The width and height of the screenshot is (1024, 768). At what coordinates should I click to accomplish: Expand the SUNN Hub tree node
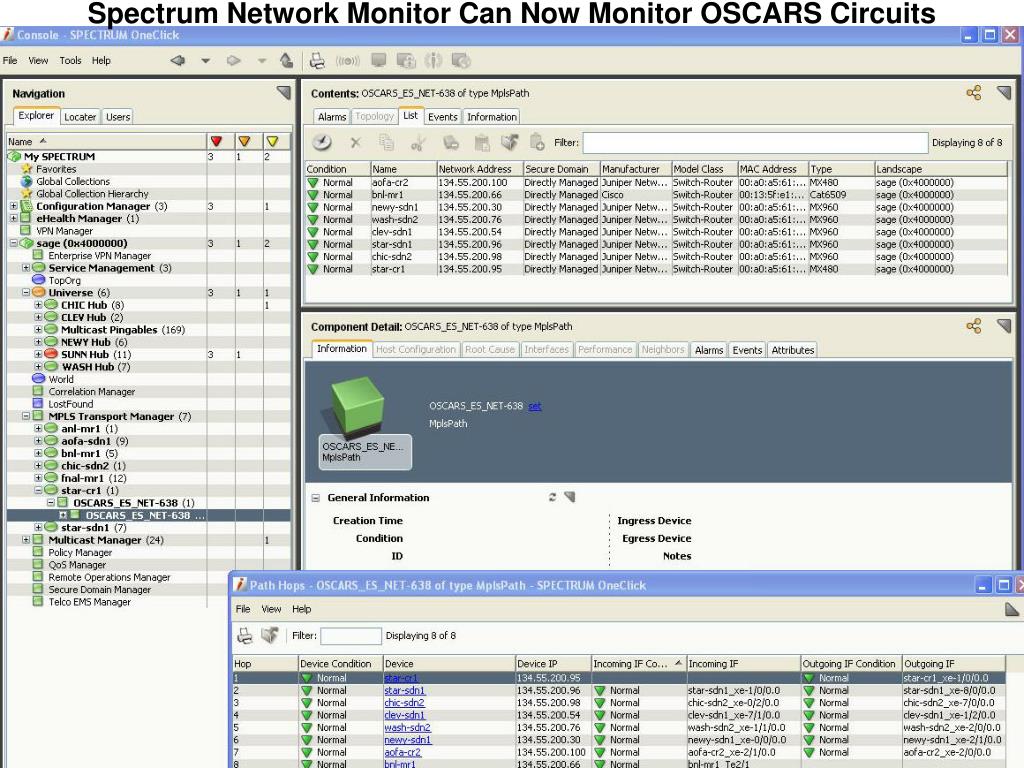(x=38, y=355)
